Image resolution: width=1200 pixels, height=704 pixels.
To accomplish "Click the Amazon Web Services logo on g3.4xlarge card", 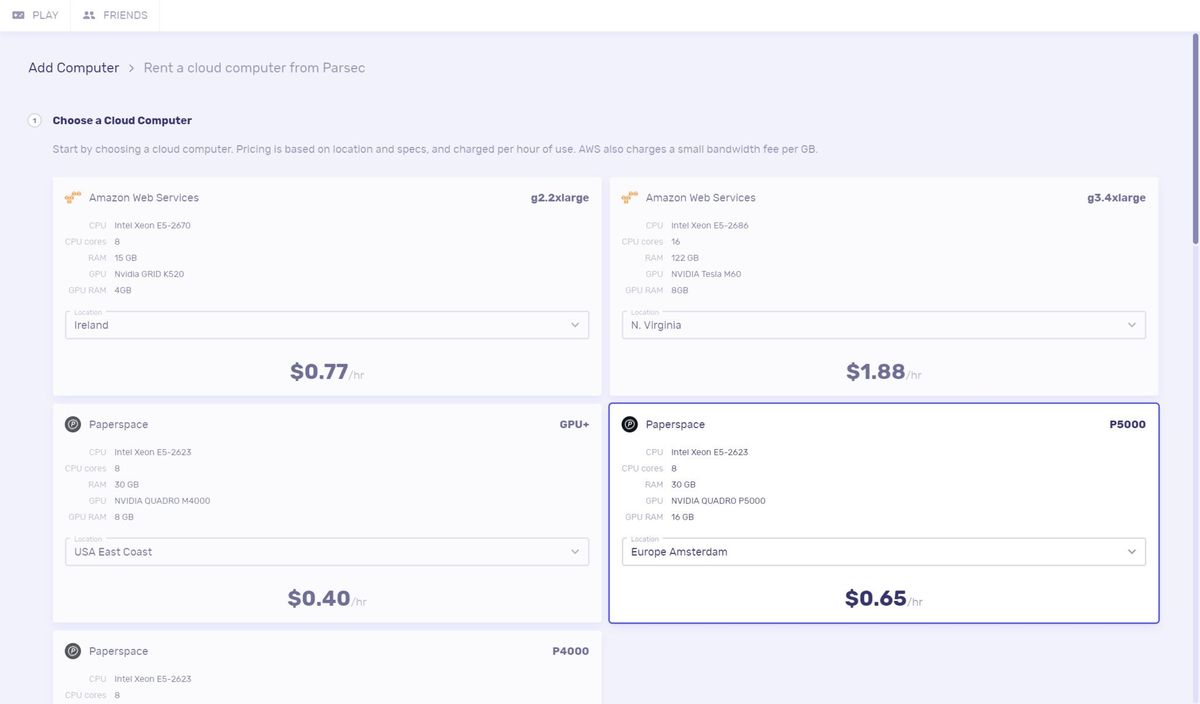I will pos(630,198).
